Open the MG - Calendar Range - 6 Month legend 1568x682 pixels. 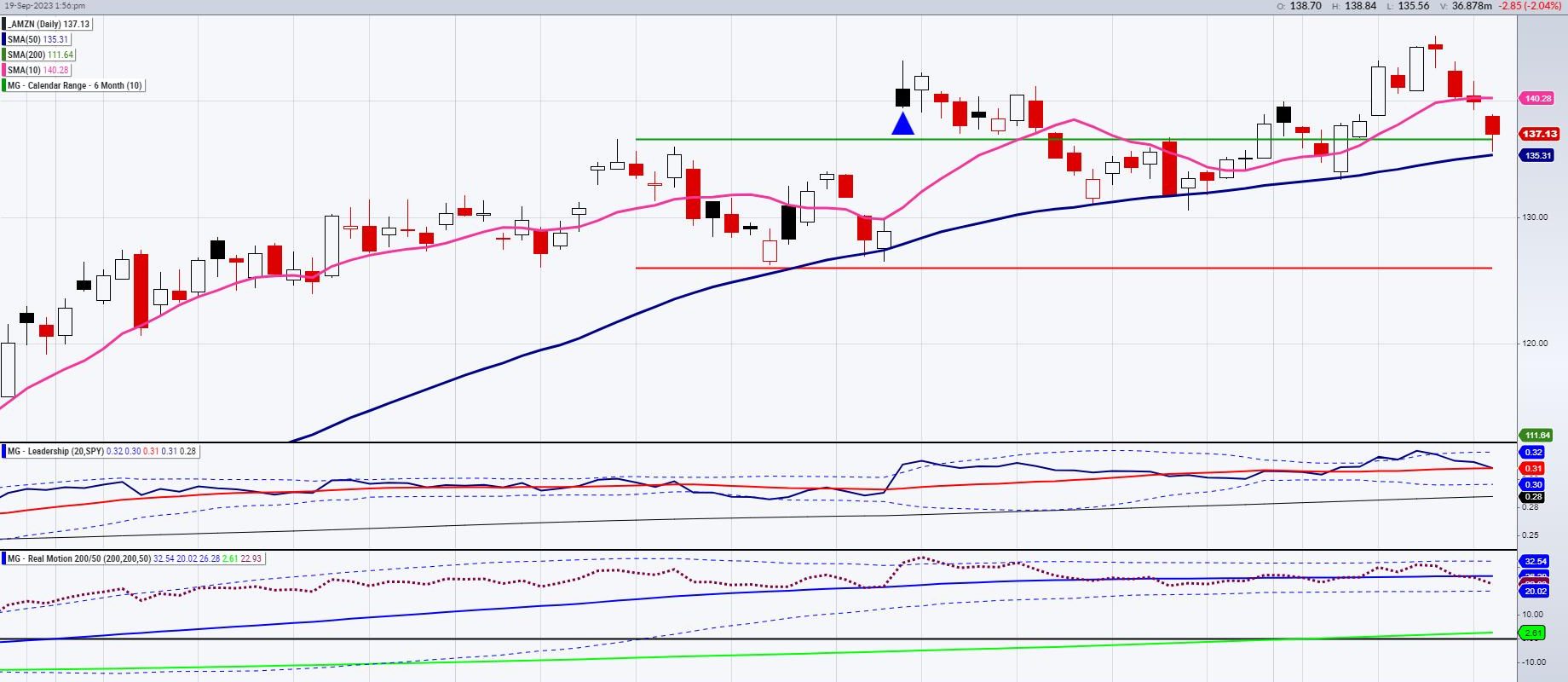click(75, 85)
